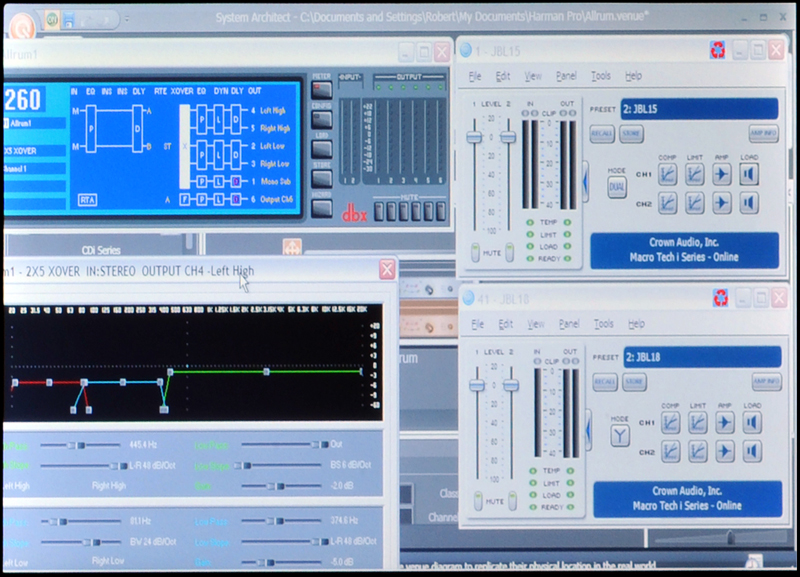Click CH2 load speaker icon in JBL15 panel
The height and width of the screenshot is (577, 800).
[x=750, y=202]
